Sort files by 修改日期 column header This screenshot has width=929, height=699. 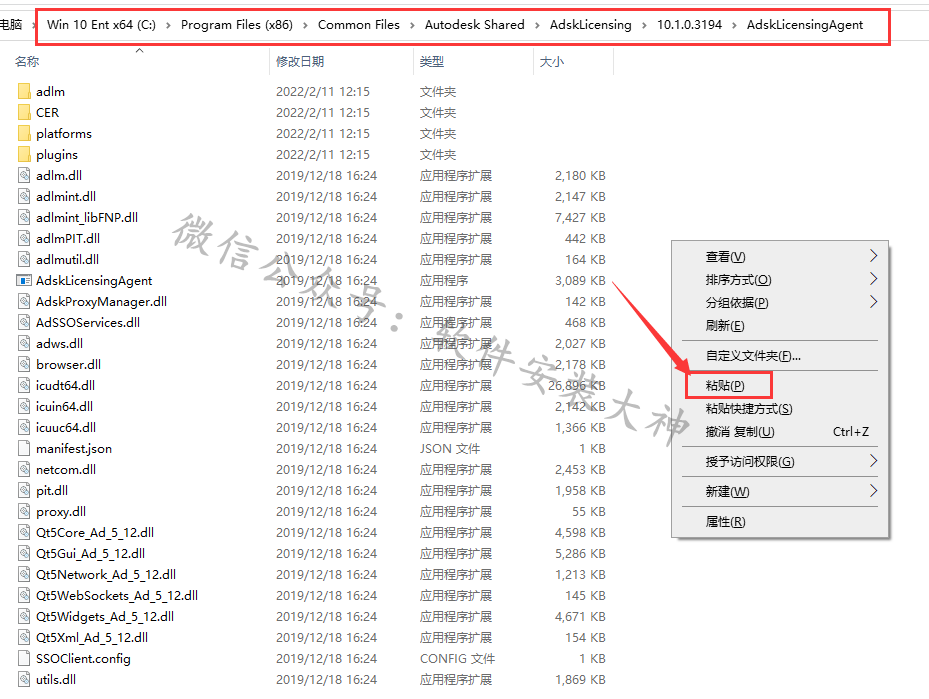(x=300, y=62)
